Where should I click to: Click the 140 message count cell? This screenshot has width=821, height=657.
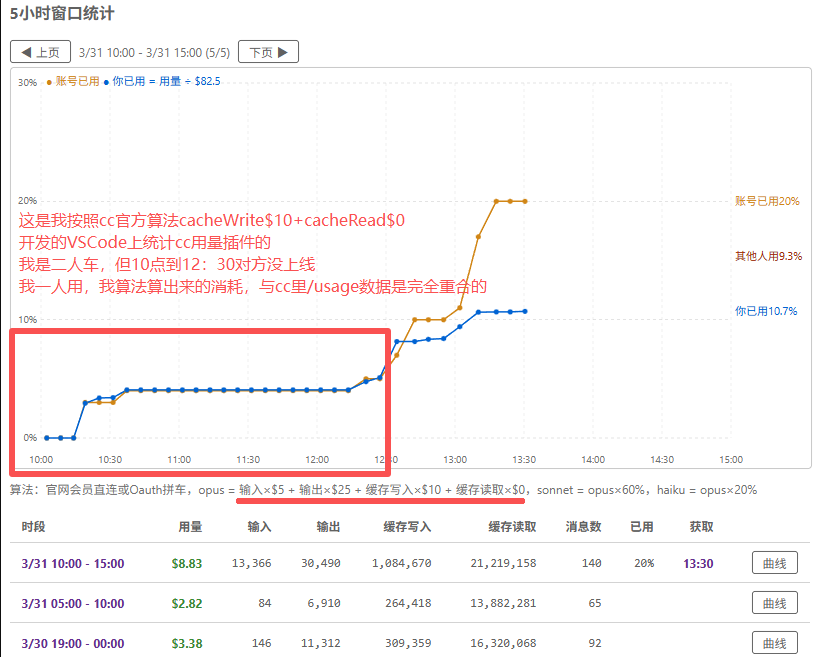[x=592, y=563]
